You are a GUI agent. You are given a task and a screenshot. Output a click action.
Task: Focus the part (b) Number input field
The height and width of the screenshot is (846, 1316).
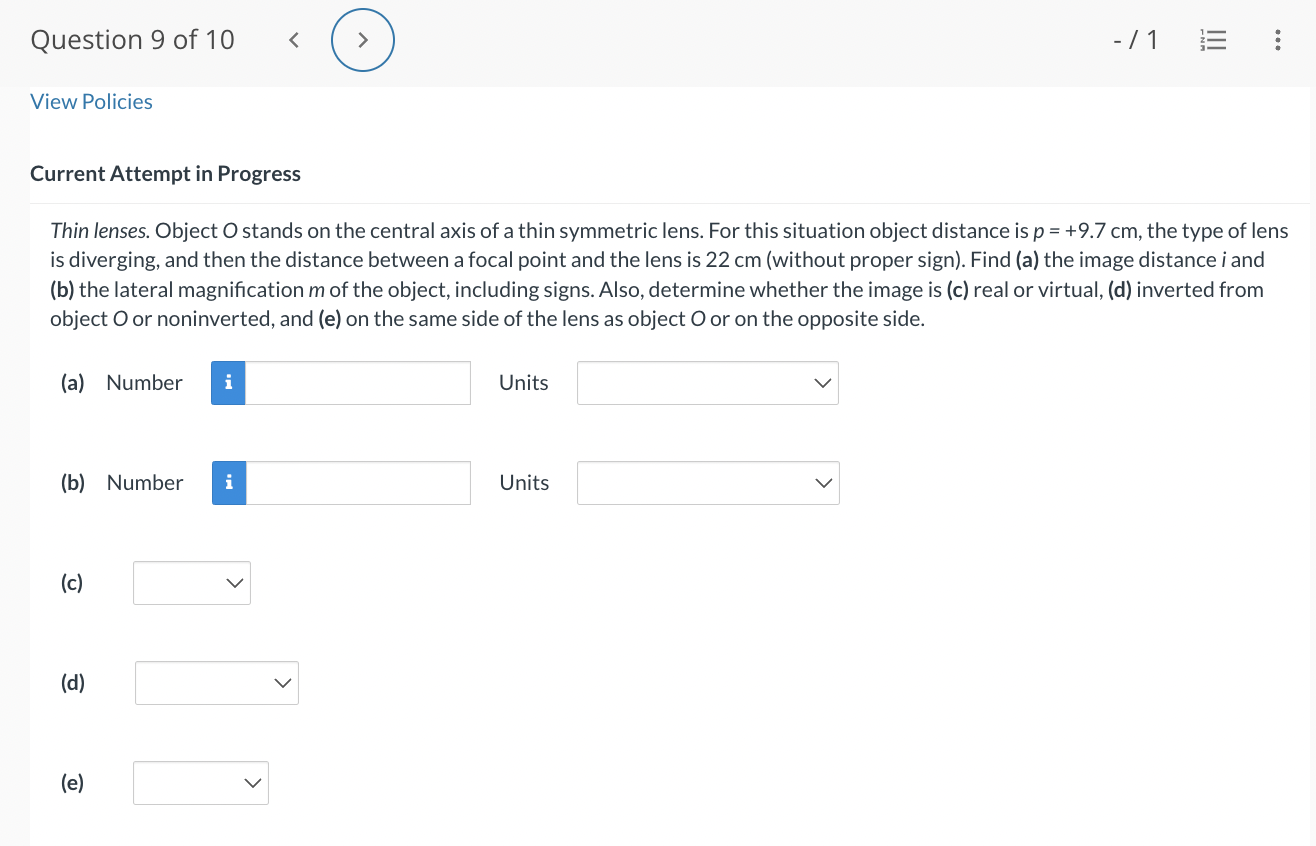[x=358, y=483]
